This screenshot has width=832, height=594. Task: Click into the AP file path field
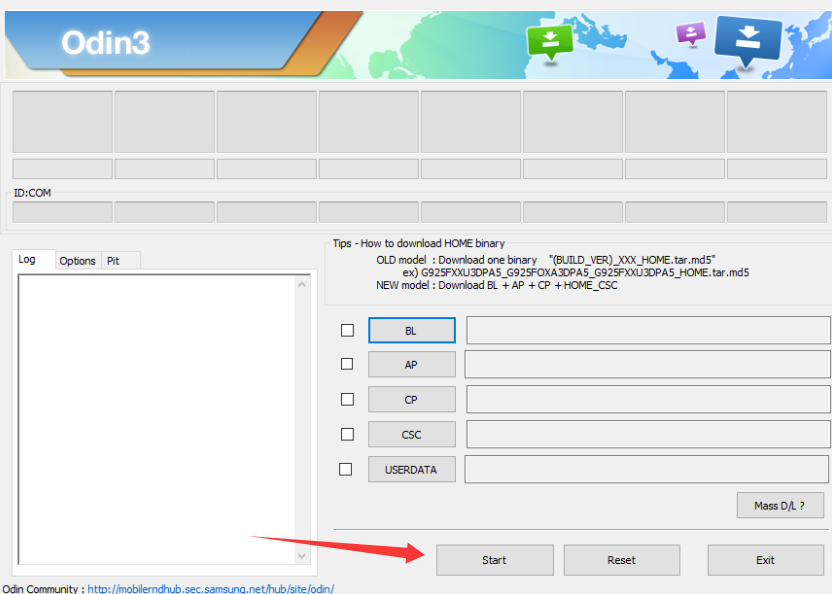(647, 364)
